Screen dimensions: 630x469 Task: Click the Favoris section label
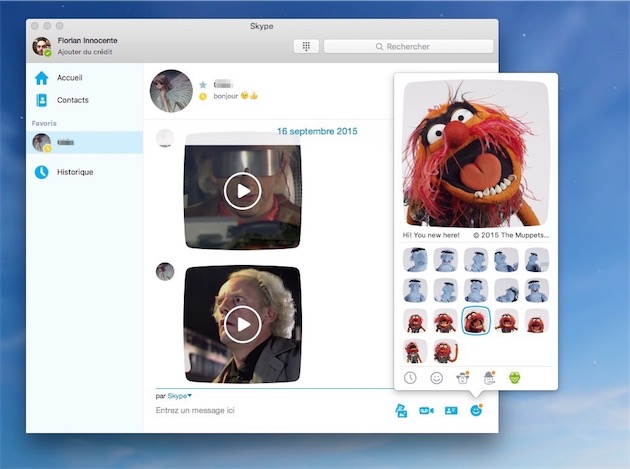click(44, 123)
